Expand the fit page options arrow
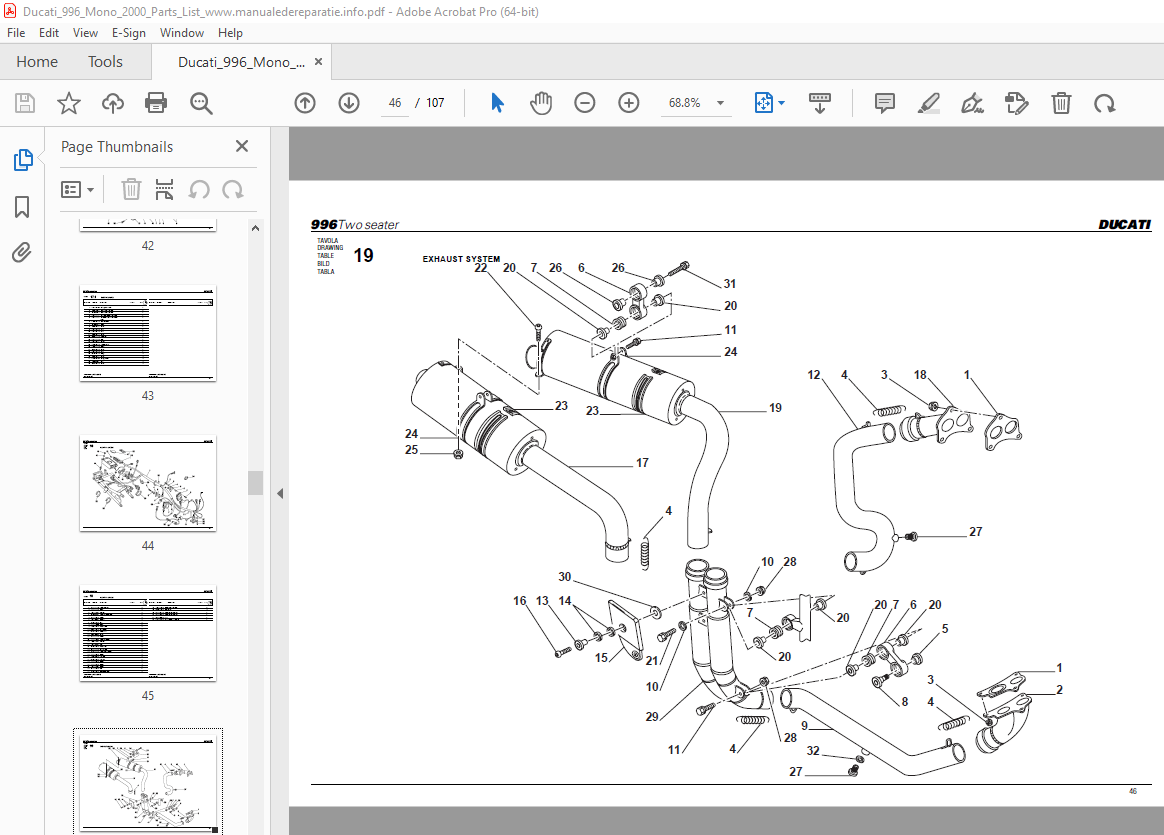 pyautogui.click(x=782, y=103)
